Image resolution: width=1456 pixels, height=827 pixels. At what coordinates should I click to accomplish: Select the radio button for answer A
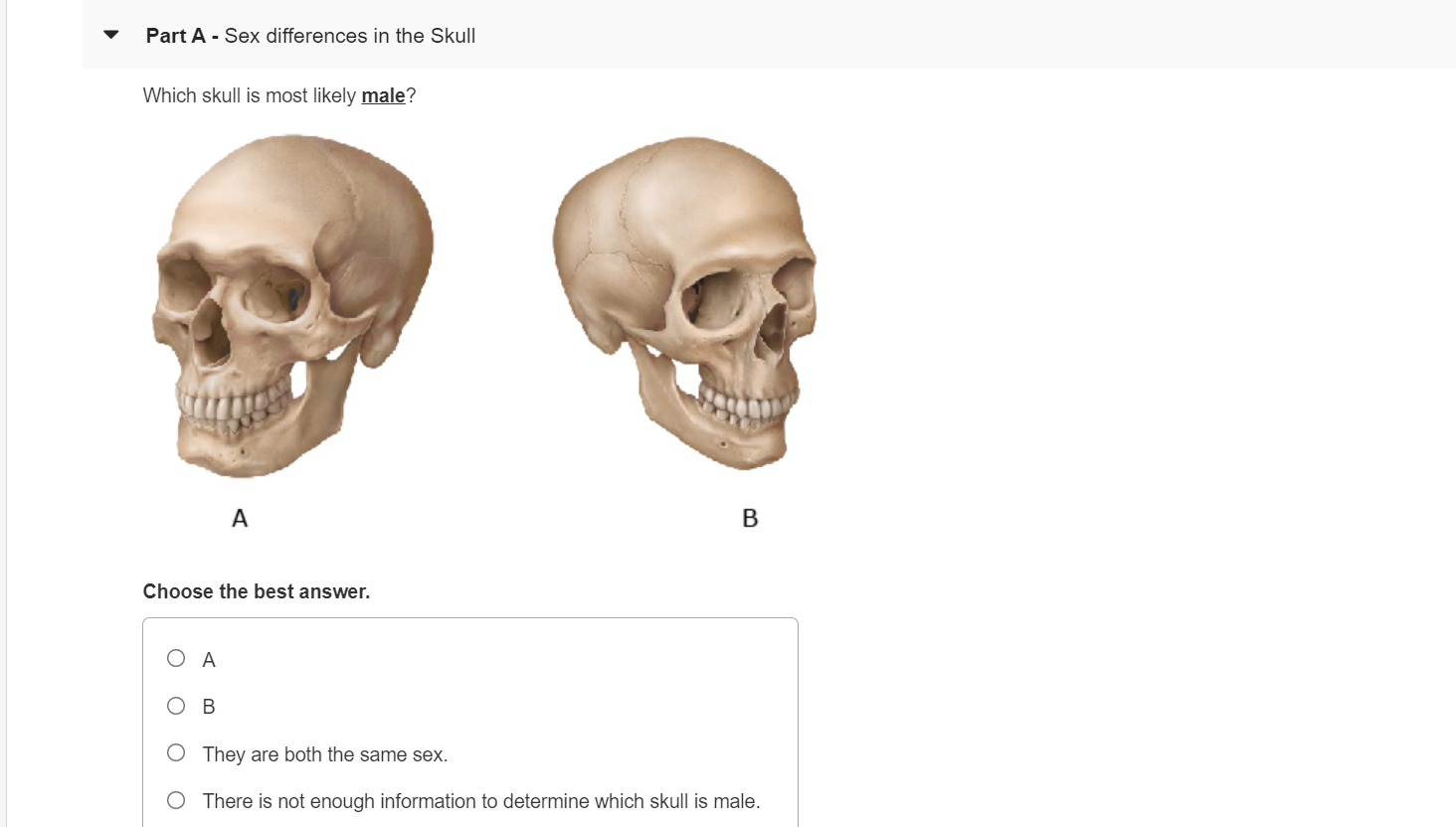[176, 658]
